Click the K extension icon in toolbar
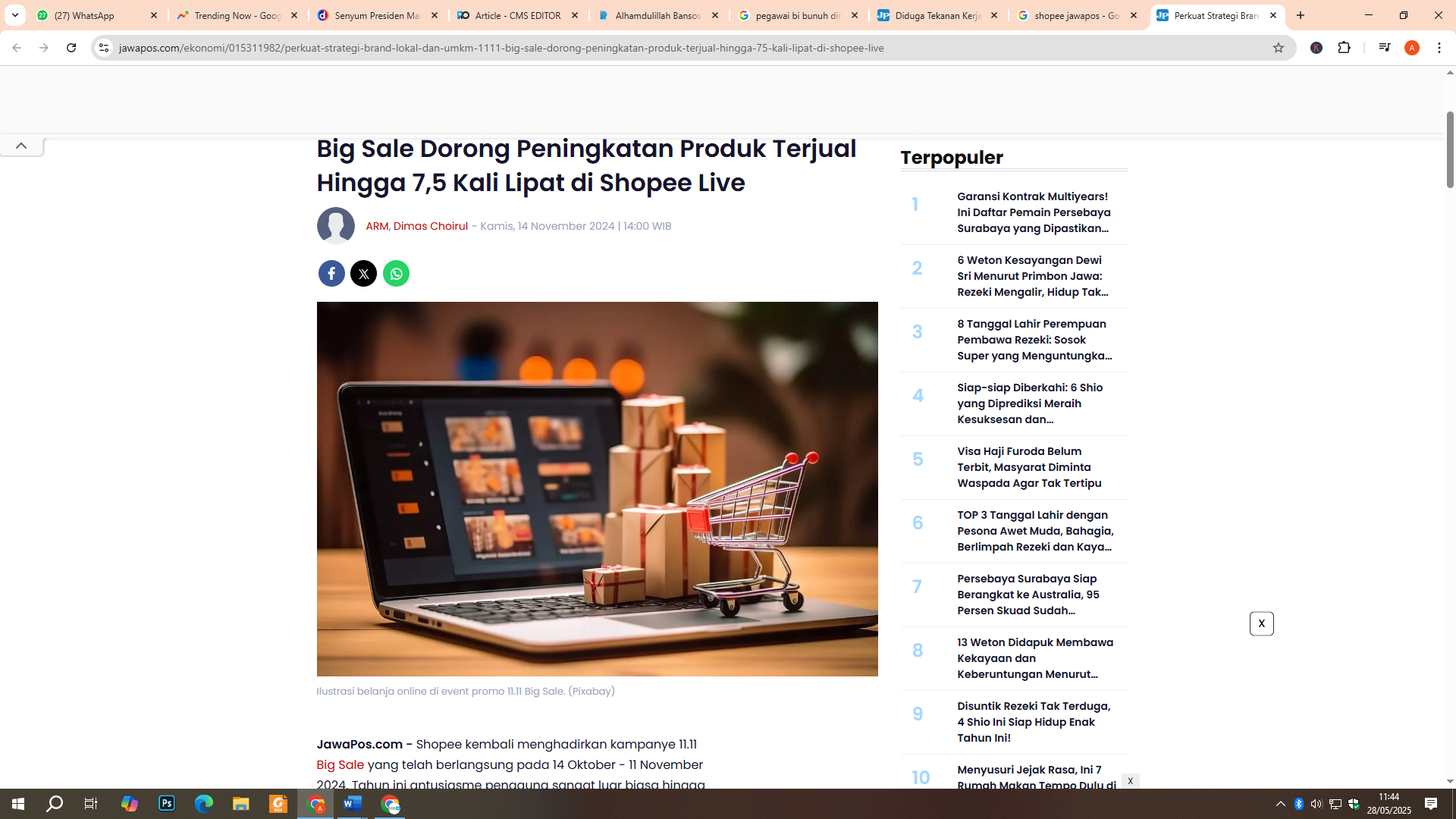 1316,48
